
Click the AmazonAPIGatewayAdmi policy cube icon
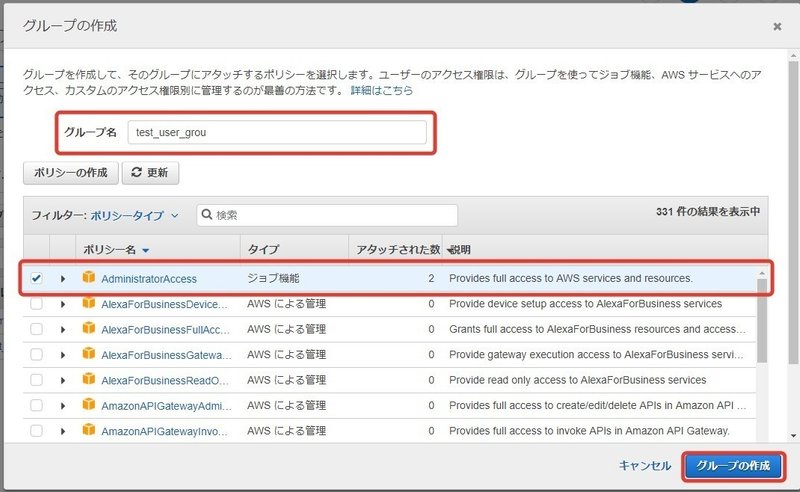[x=89, y=404]
